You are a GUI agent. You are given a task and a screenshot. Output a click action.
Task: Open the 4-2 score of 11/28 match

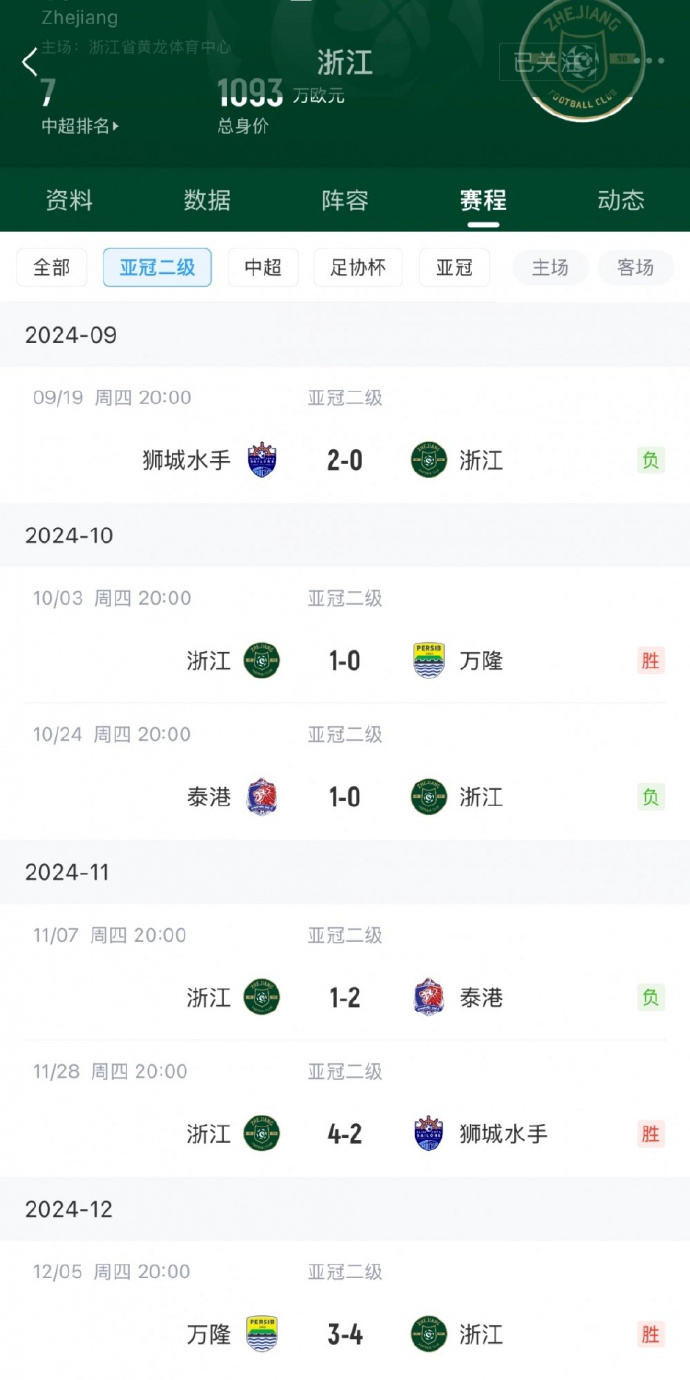point(345,1134)
